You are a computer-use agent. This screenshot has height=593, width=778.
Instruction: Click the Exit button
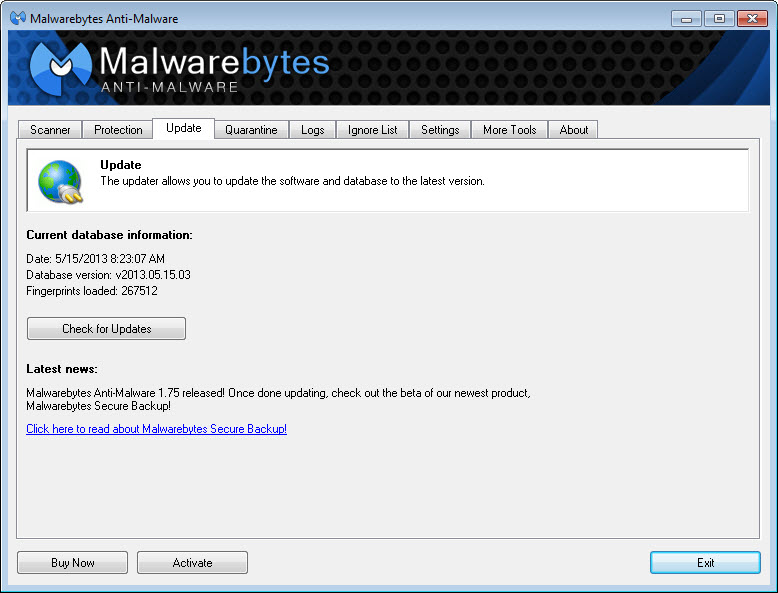point(705,563)
